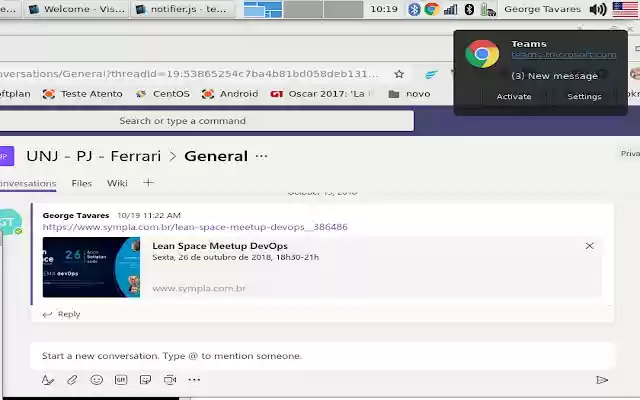
Task: Click the Search or type a command box
Action: [206, 121]
